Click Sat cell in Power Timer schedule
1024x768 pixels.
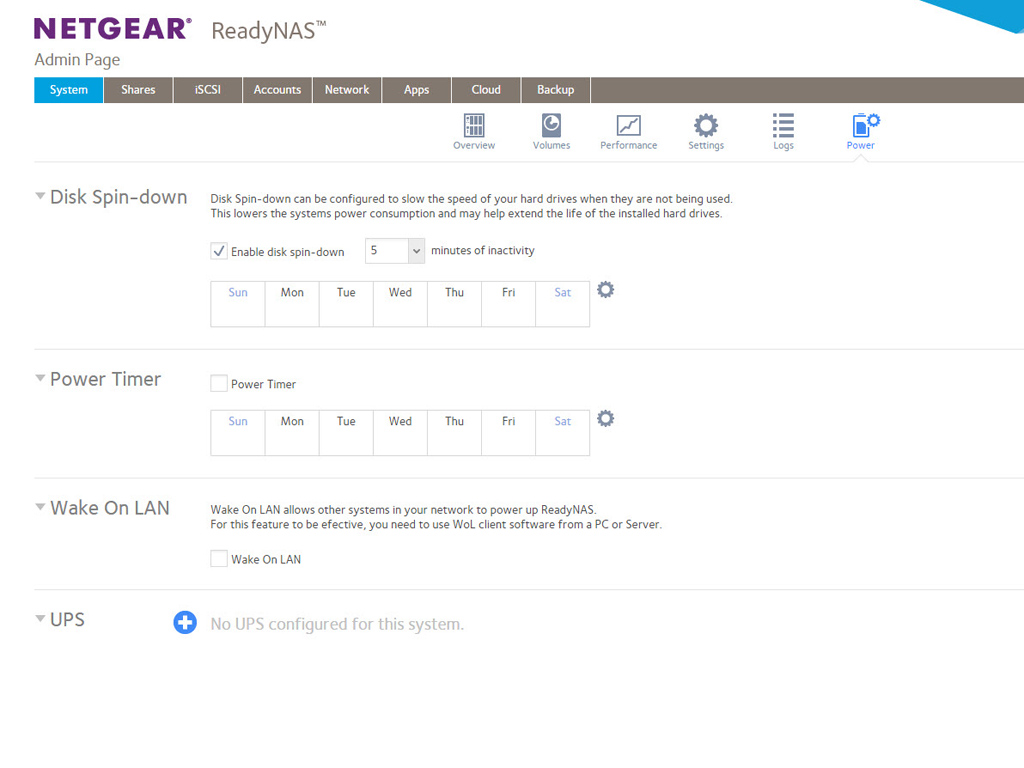click(x=562, y=432)
